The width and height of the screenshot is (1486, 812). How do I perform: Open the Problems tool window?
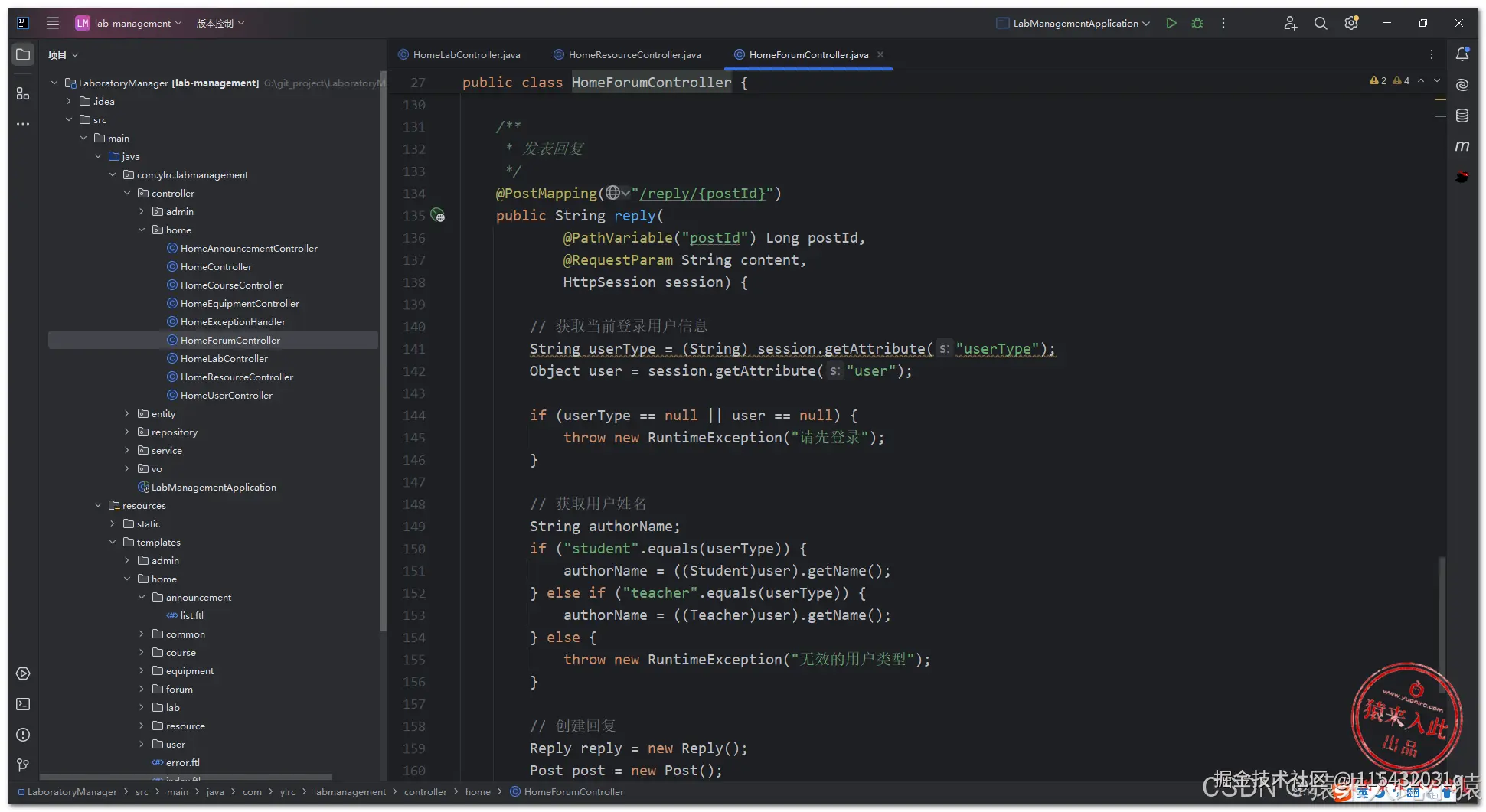tap(23, 735)
